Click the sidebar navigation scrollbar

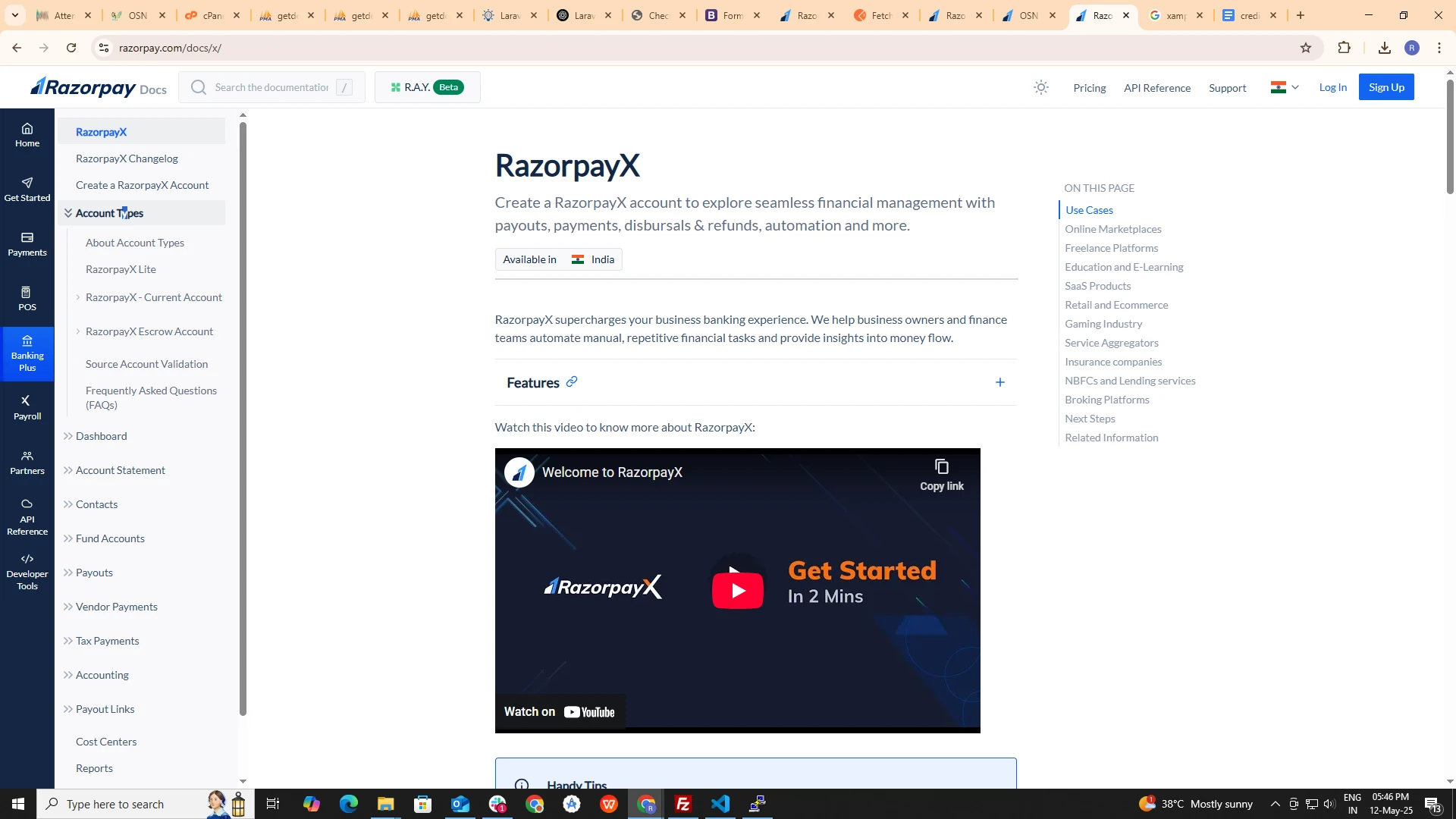(243, 417)
